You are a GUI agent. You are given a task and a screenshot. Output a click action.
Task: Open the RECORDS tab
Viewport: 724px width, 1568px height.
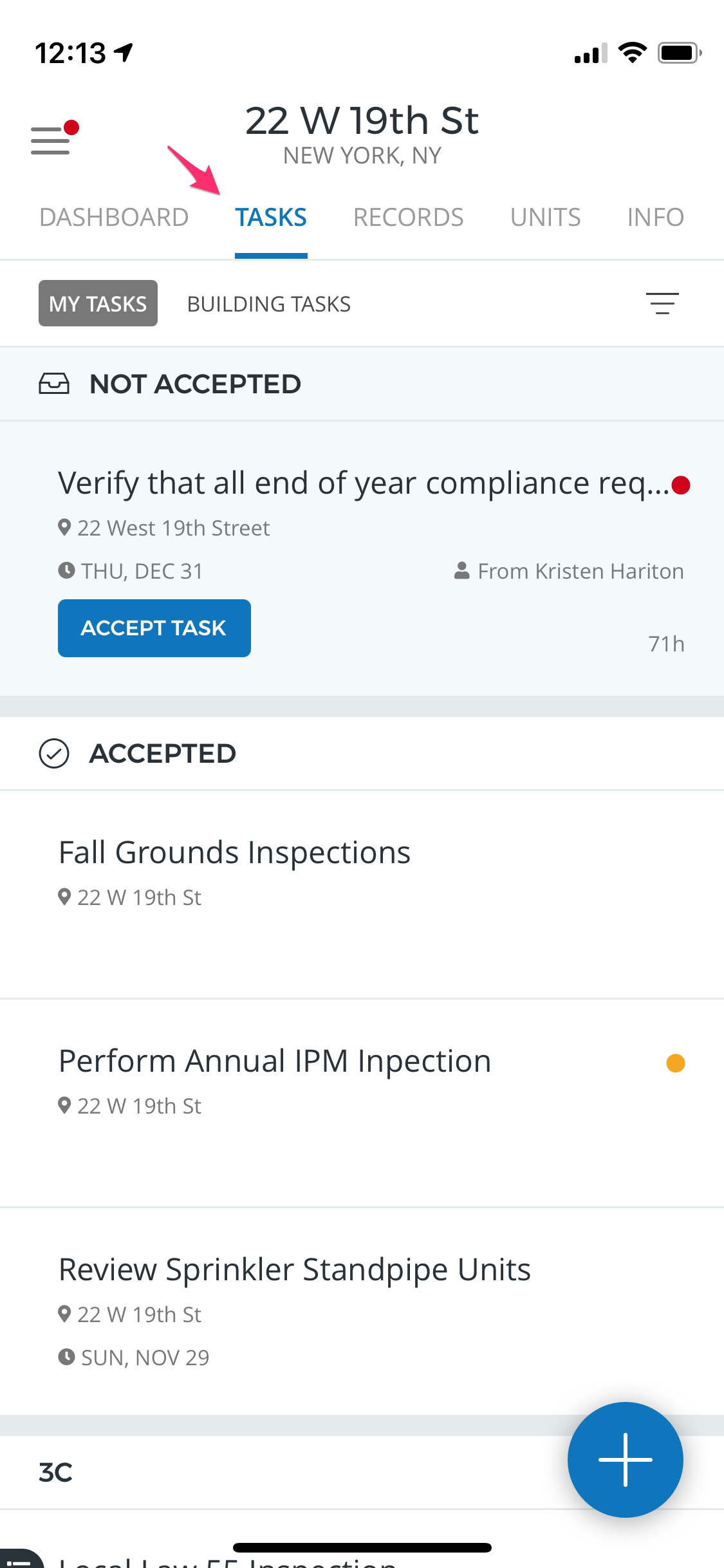coord(408,218)
